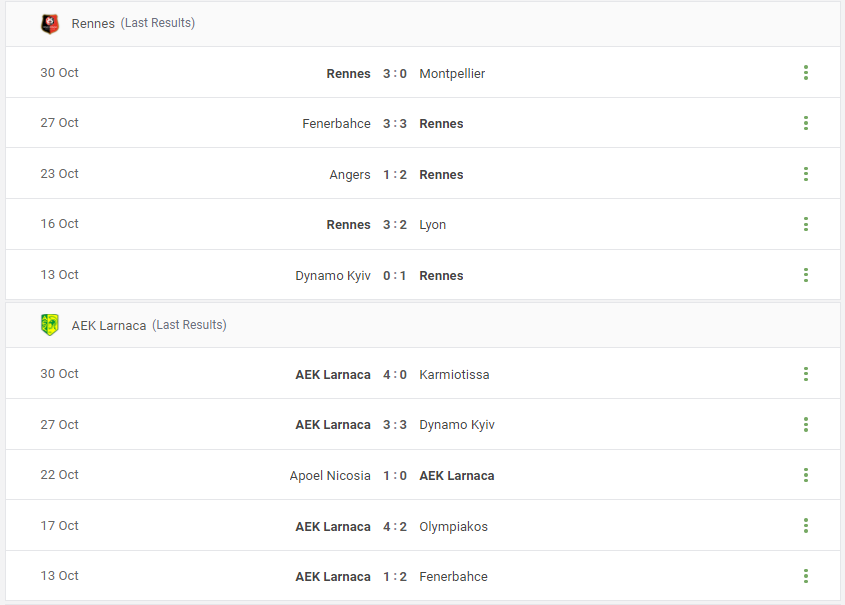Click the 4:2 score against Olympiakos
This screenshot has width=845, height=605.
395,527
